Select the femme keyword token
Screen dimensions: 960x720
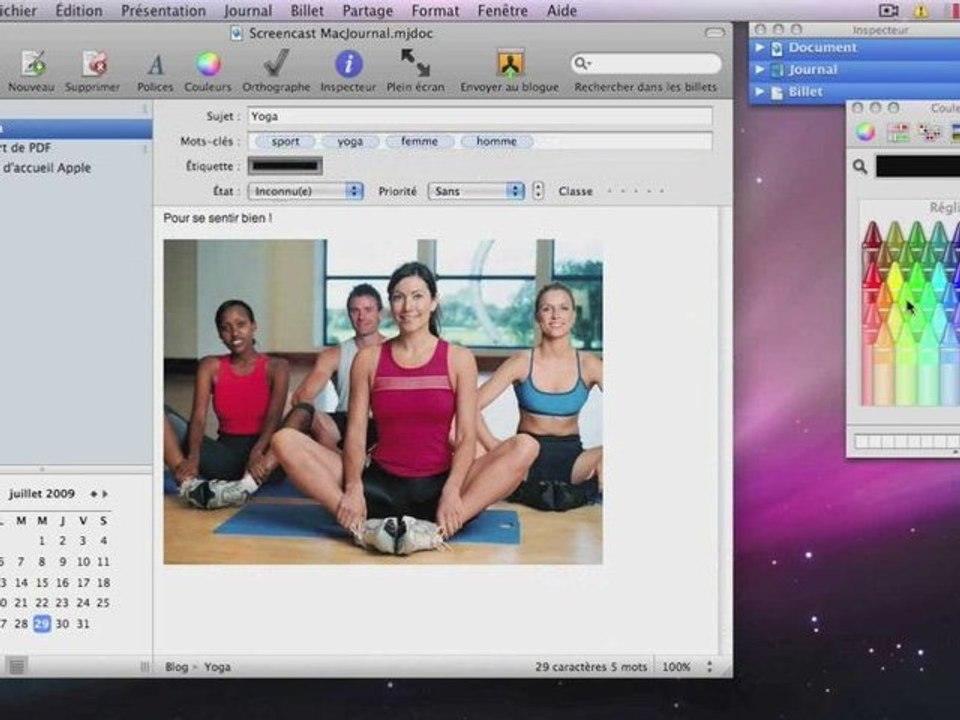coord(419,141)
